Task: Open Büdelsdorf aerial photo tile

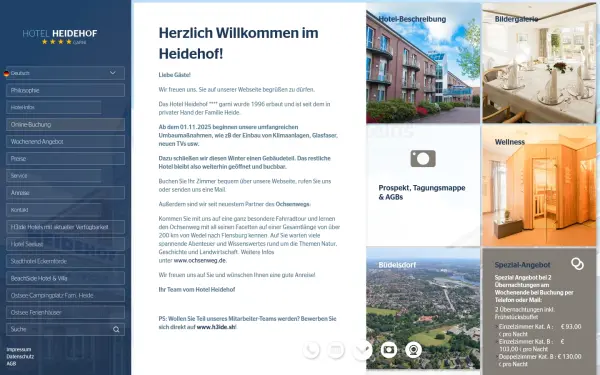Action: pos(423,308)
